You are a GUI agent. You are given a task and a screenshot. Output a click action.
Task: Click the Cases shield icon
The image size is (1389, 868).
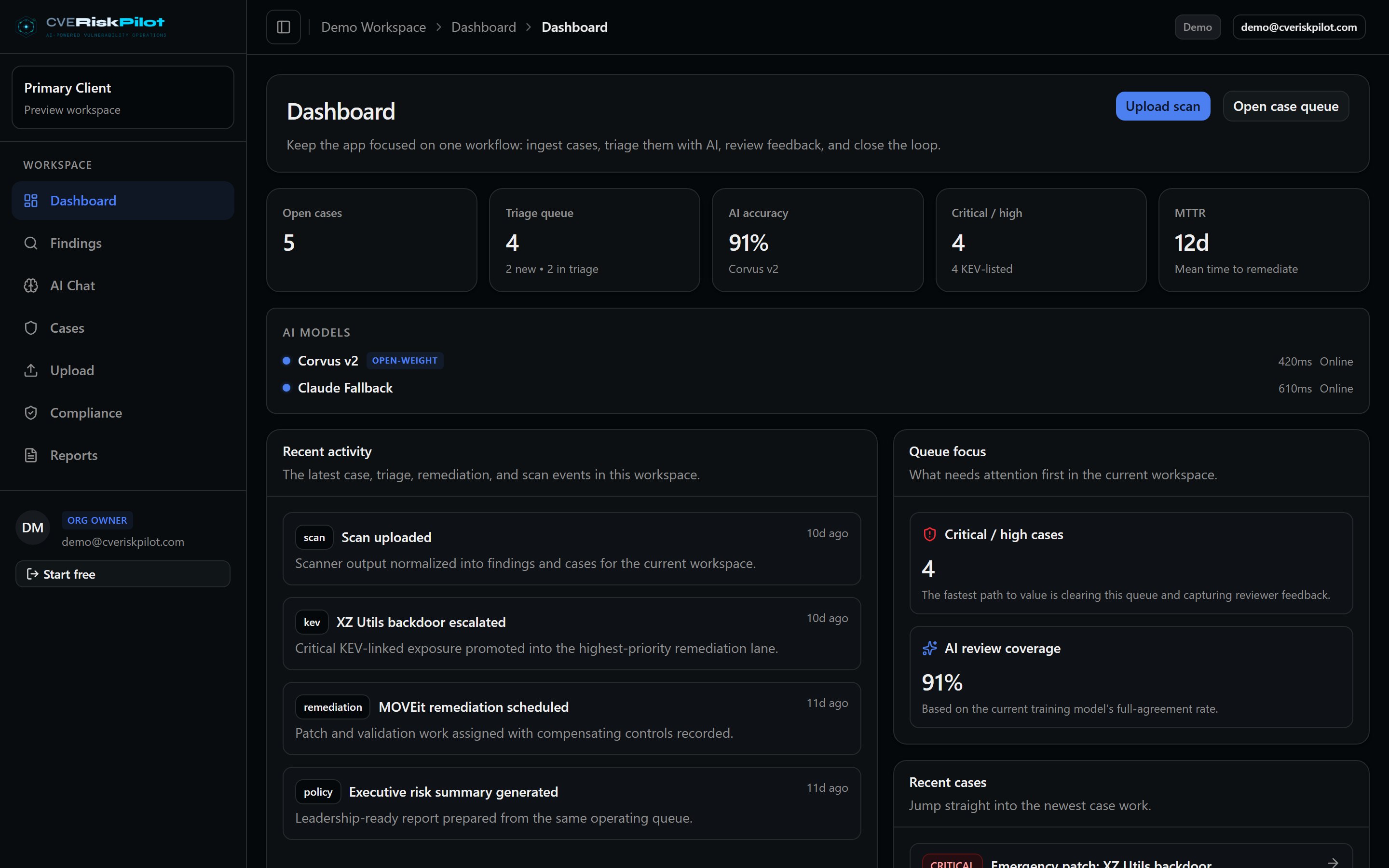click(31, 328)
